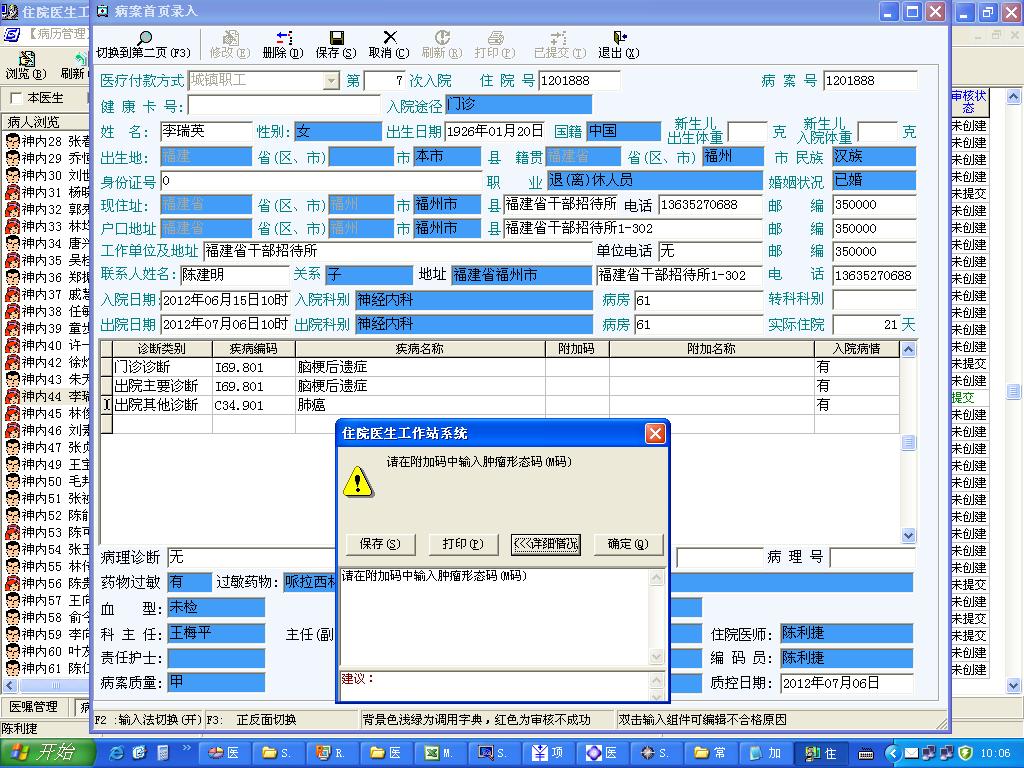Select patient 神内28 in patient list
The width and height of the screenshot is (1024, 768).
pyautogui.click(x=48, y=140)
